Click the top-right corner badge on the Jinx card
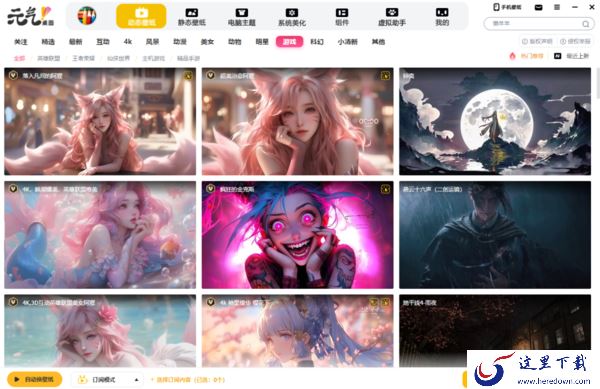This screenshot has width=600, height=389. (x=386, y=189)
